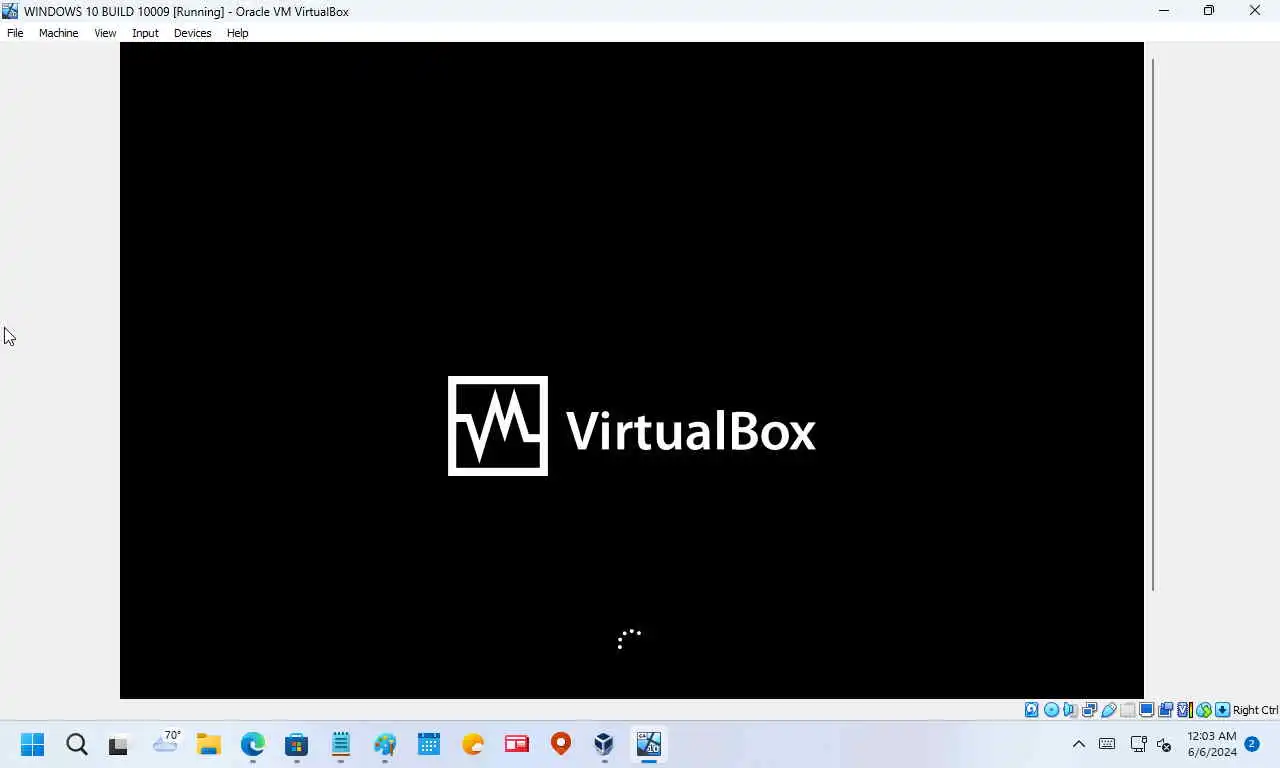Open the Machine menu

(x=58, y=33)
